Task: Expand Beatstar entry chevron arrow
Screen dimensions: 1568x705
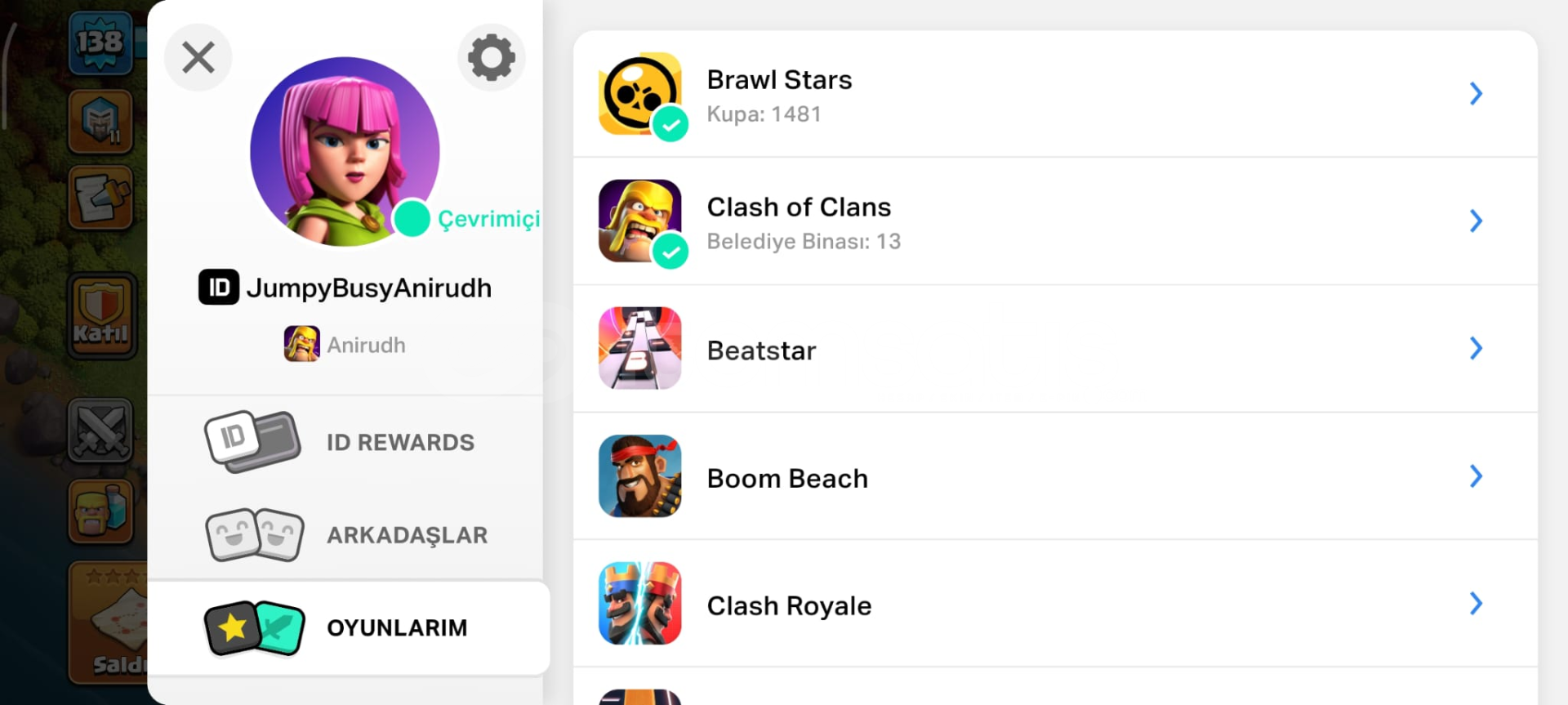Action: coord(1476,348)
